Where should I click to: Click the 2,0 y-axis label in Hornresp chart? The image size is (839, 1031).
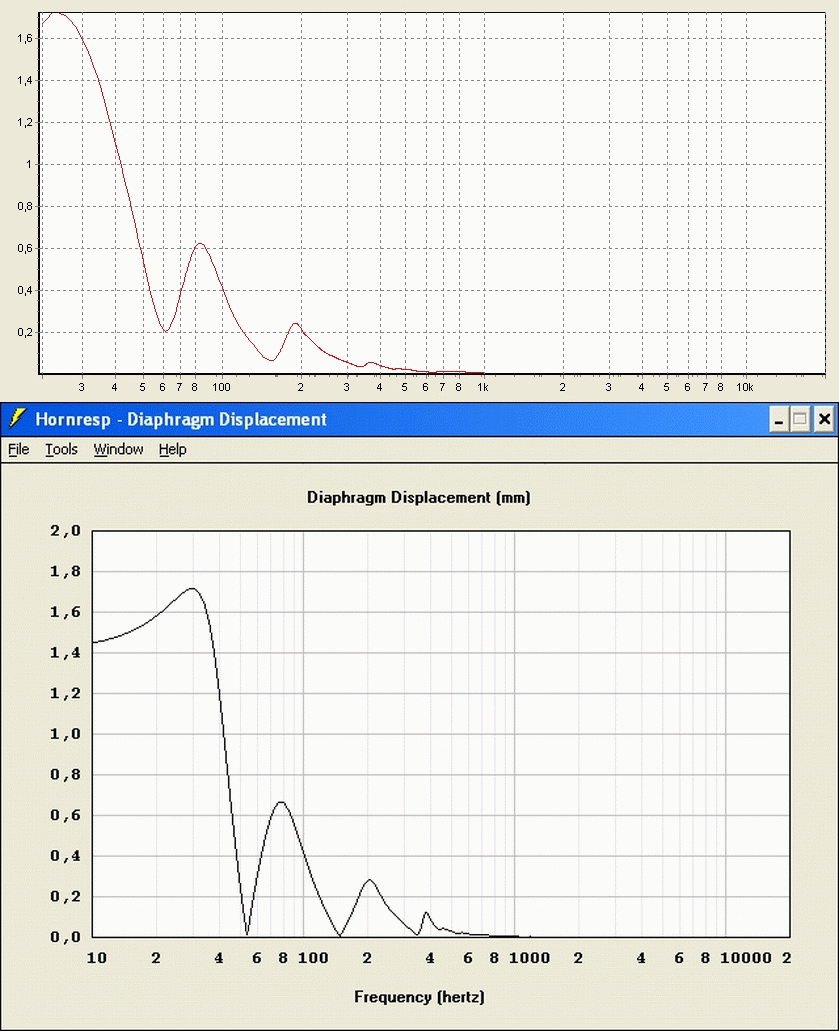66,531
